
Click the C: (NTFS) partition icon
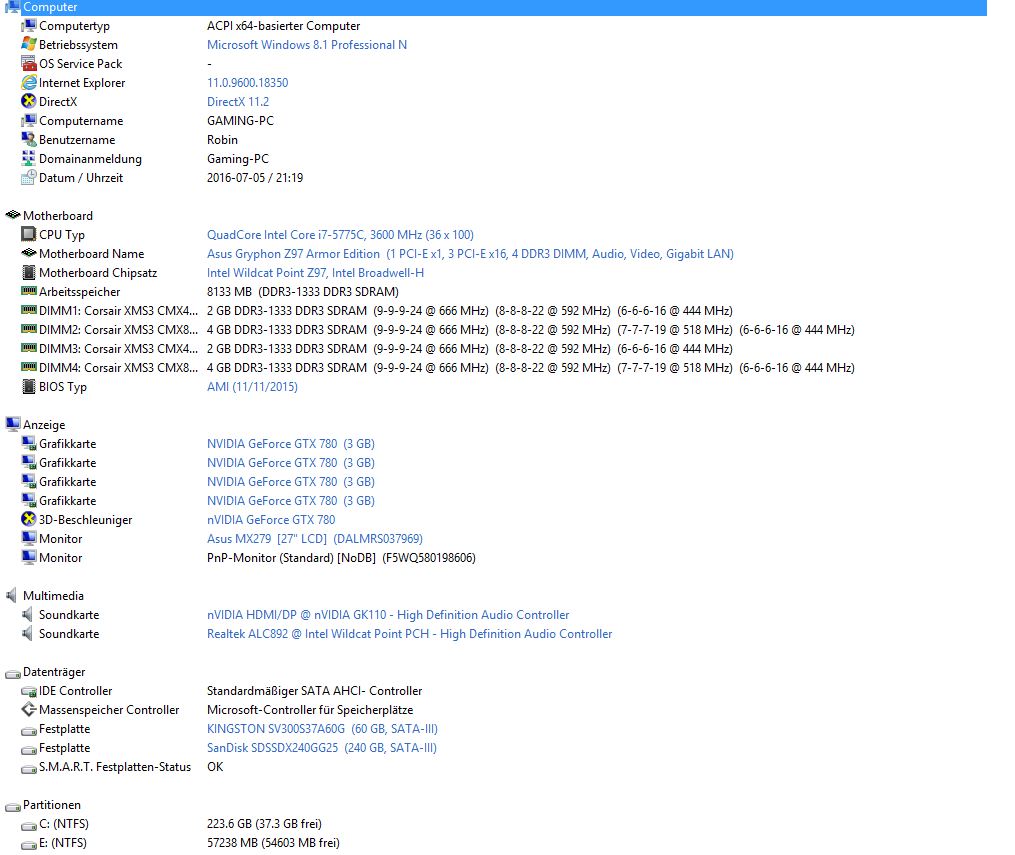coord(28,825)
